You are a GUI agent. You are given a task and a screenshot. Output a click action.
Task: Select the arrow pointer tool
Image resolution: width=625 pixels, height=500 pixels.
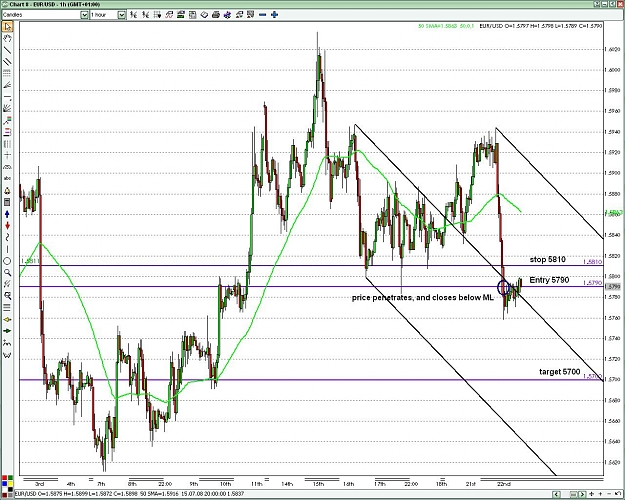click(x=7, y=27)
